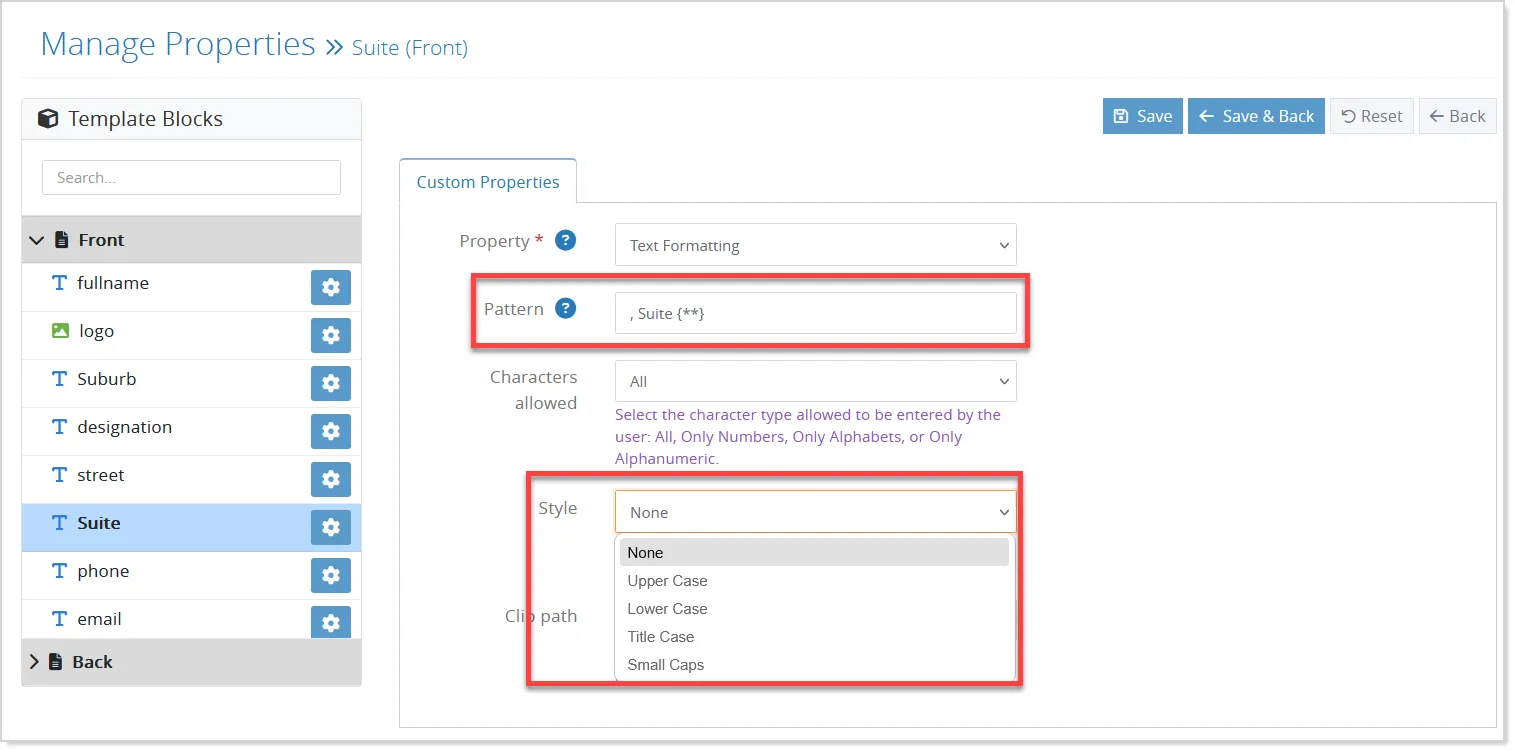The height and width of the screenshot is (752, 1515).
Task: Click the Save & Back button
Action: click(x=1256, y=116)
